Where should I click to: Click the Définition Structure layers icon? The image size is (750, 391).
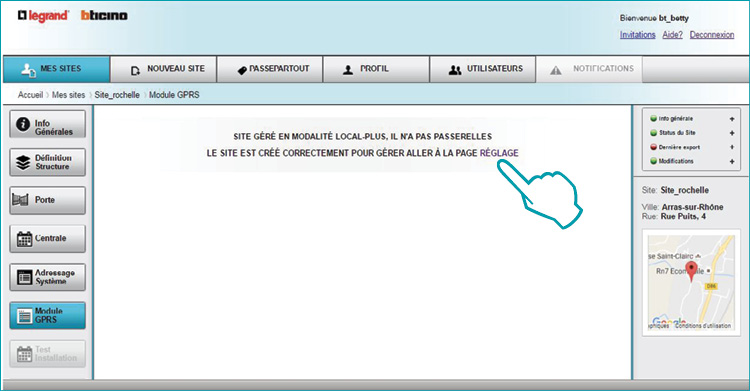(x=23, y=163)
